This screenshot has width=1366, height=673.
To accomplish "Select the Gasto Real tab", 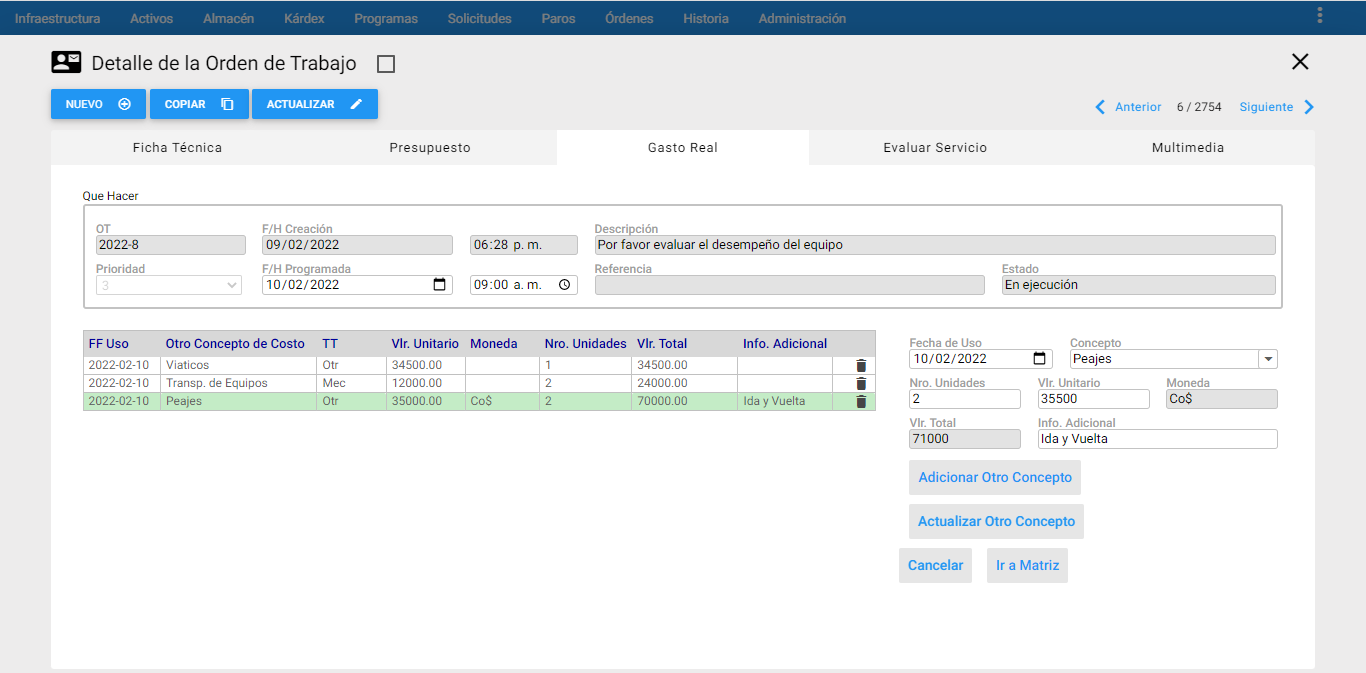I will (683, 147).
